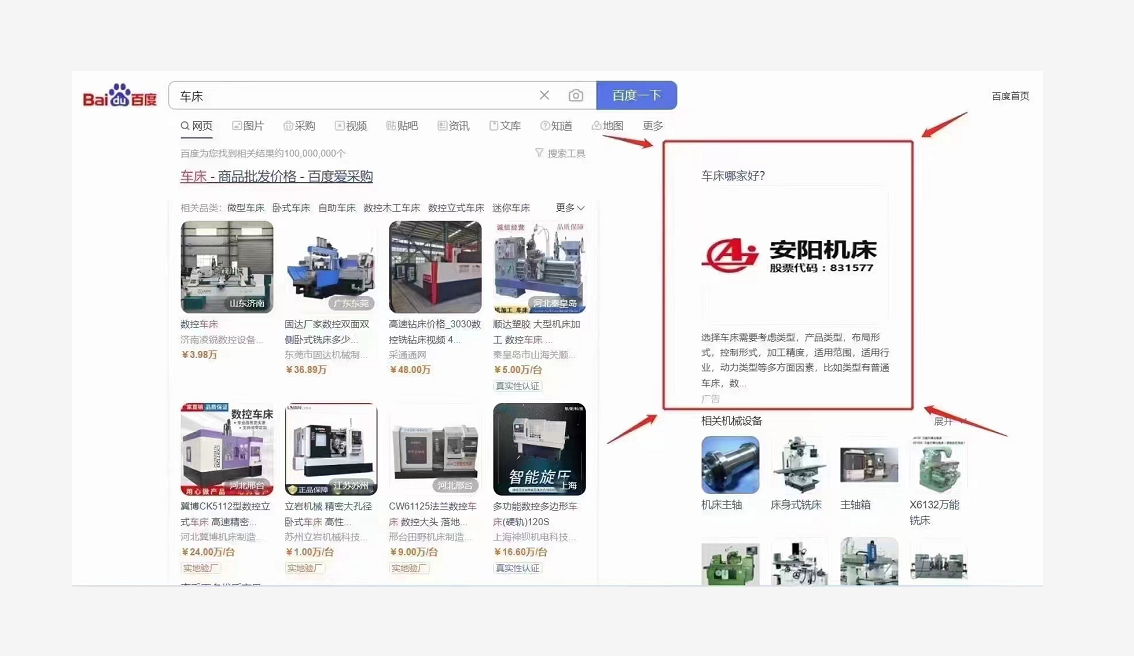Switch to the 视频 tab

[351, 126]
